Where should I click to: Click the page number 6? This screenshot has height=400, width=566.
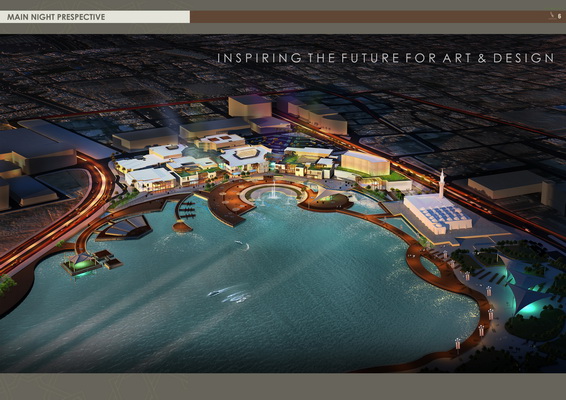(x=560, y=16)
